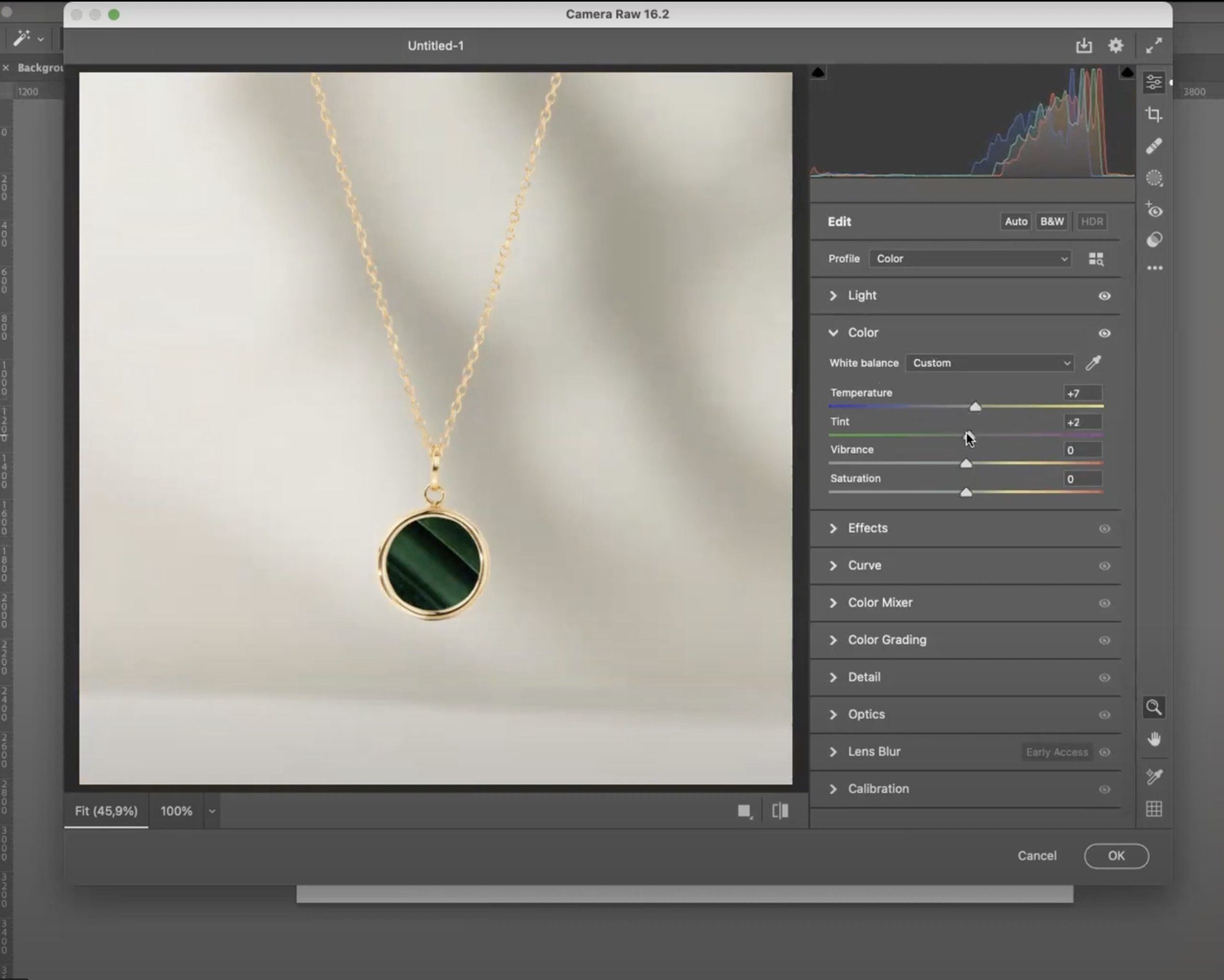Collapse the Color panel
Screen dimensions: 1224x980
(833, 333)
